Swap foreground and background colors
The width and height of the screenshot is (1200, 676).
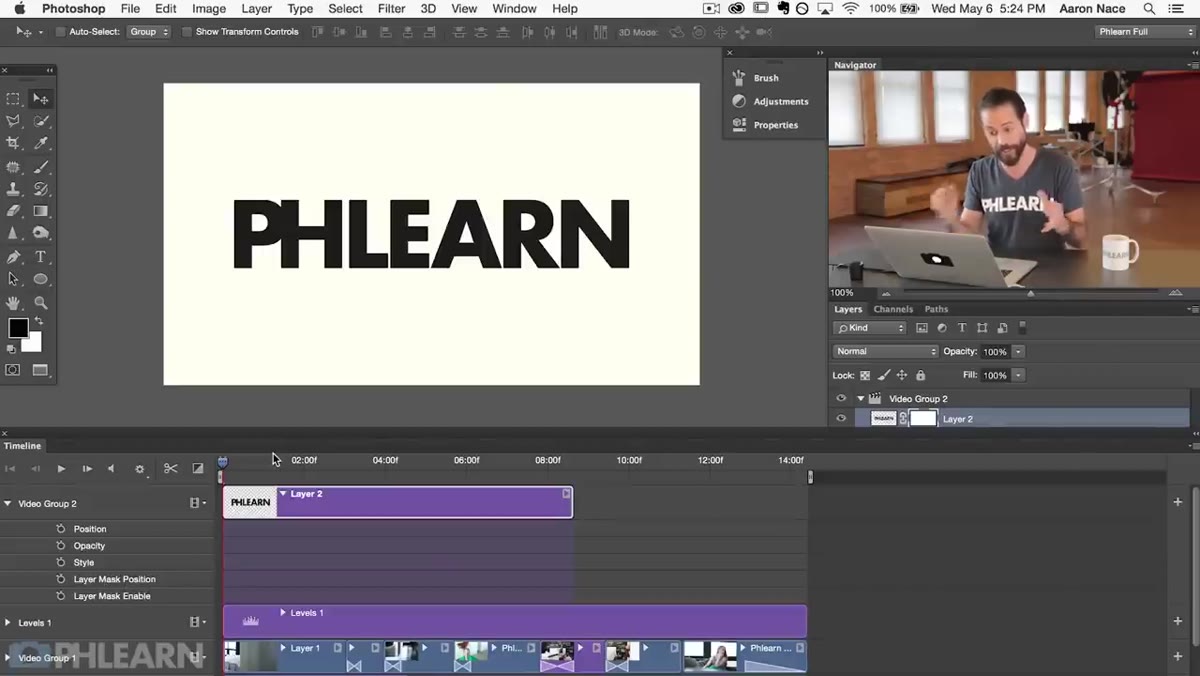[x=38, y=322]
